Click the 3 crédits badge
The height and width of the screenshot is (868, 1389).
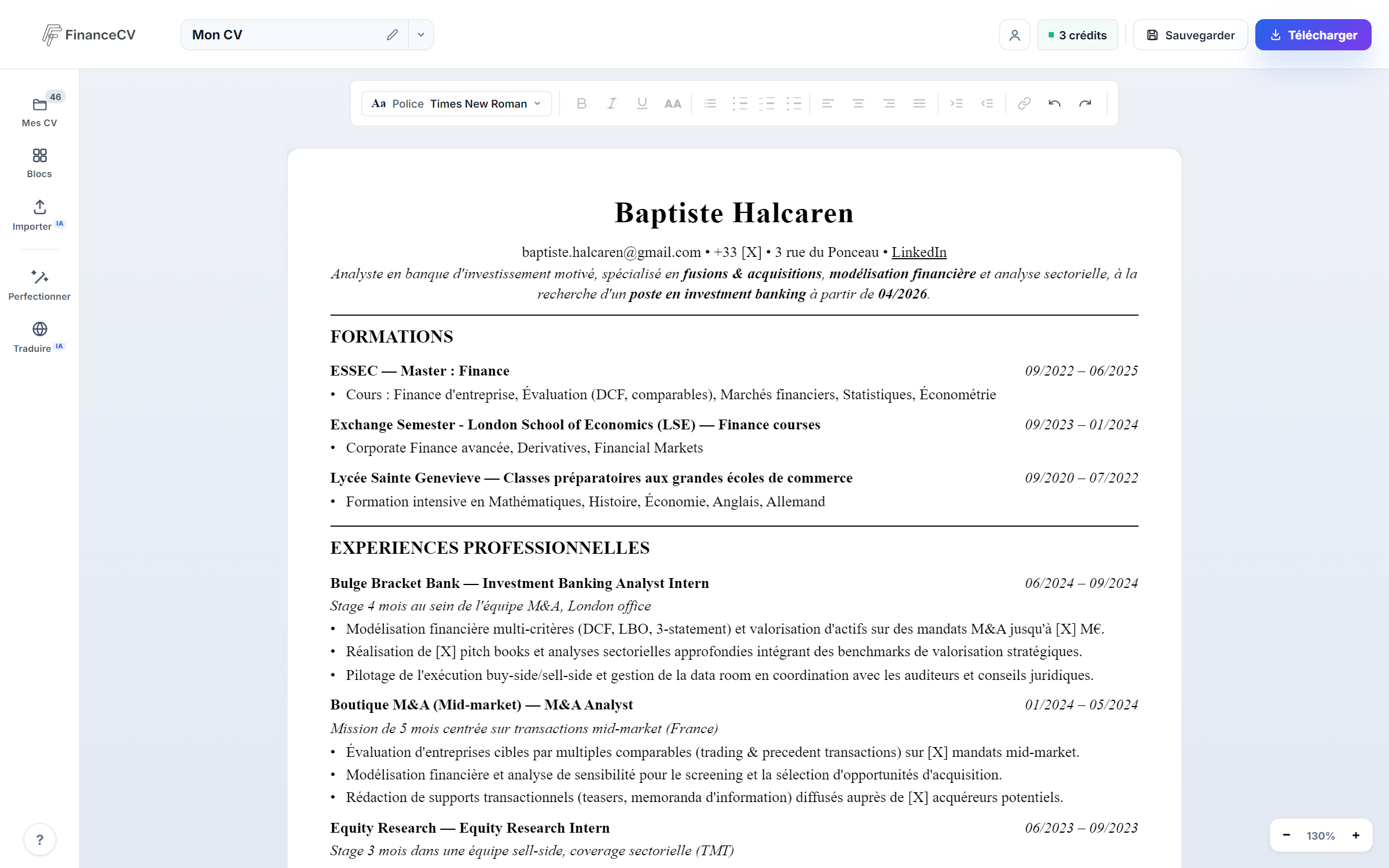[1077, 35]
